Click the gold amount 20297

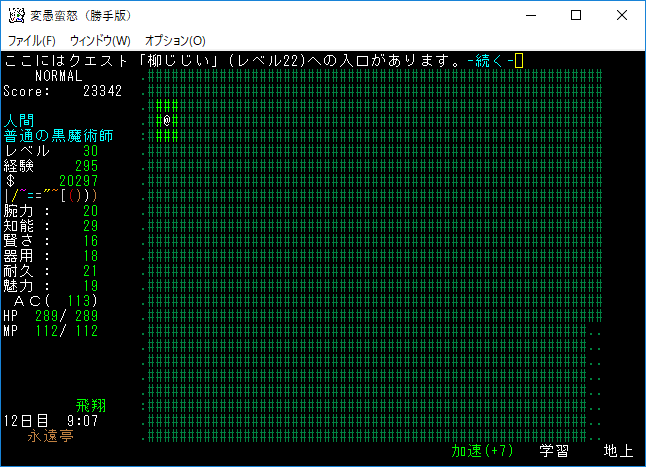[79, 180]
